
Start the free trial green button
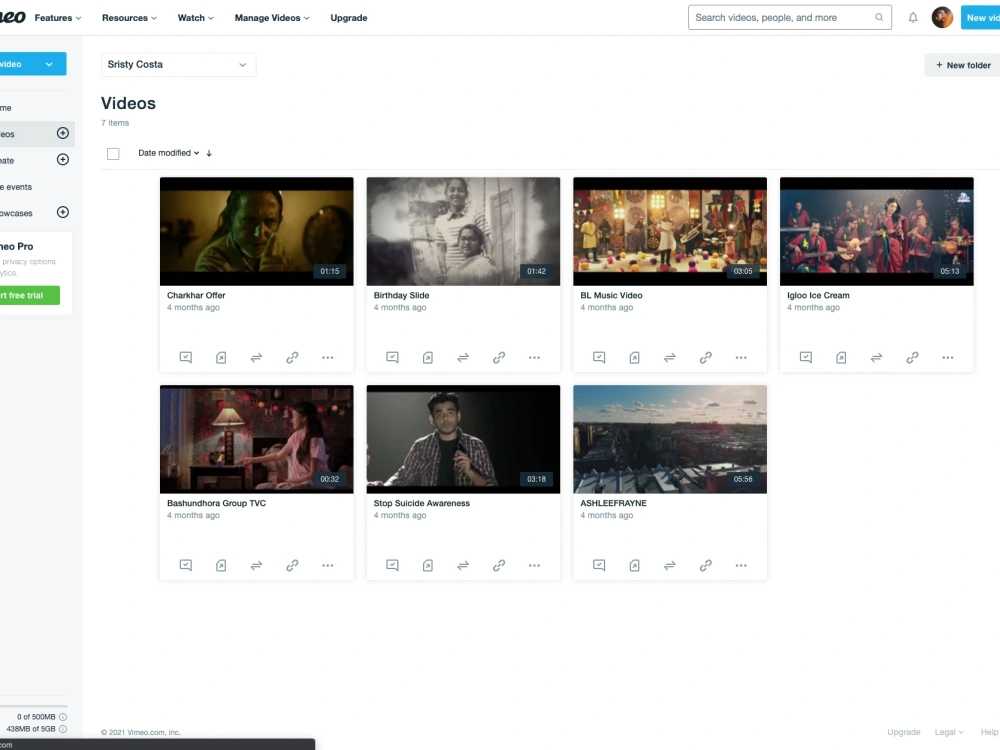coord(29,295)
